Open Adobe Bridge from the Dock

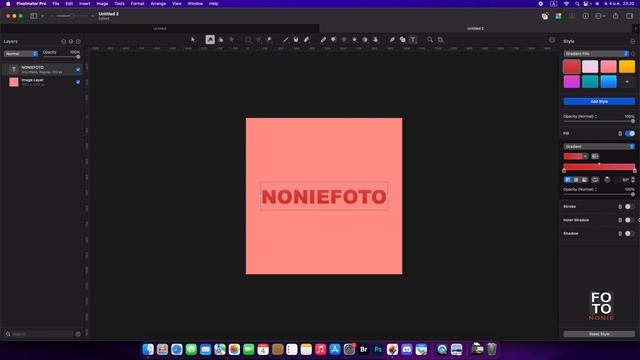(x=363, y=349)
